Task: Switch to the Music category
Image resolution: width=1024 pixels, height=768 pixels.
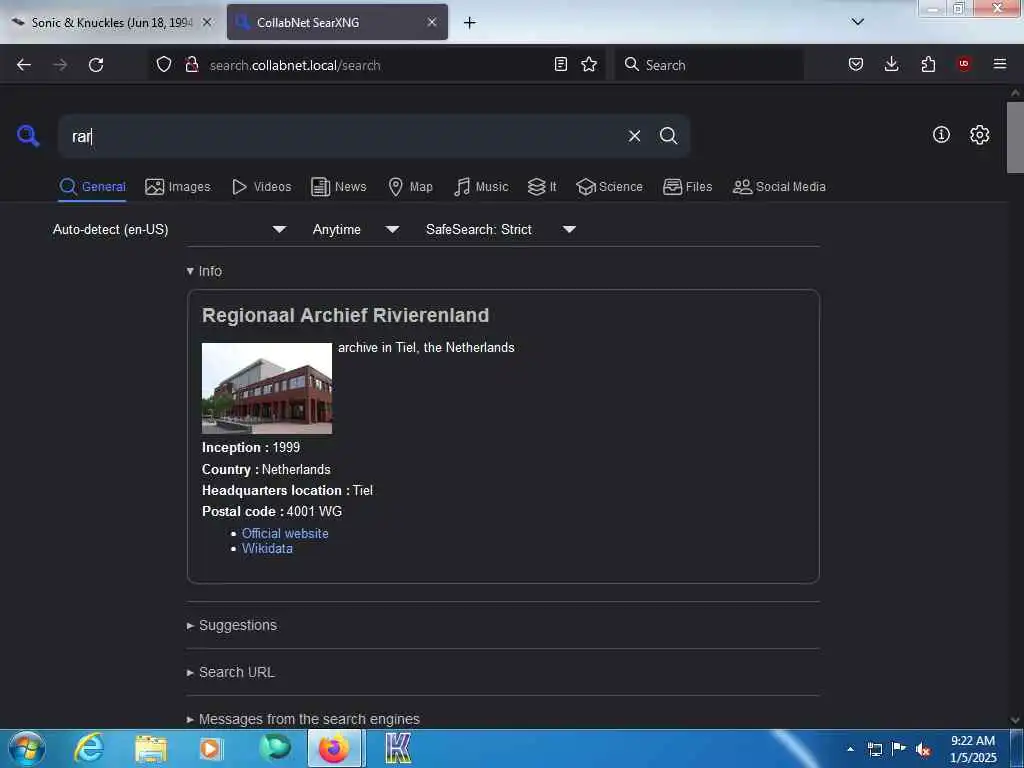Action: pyautogui.click(x=481, y=187)
